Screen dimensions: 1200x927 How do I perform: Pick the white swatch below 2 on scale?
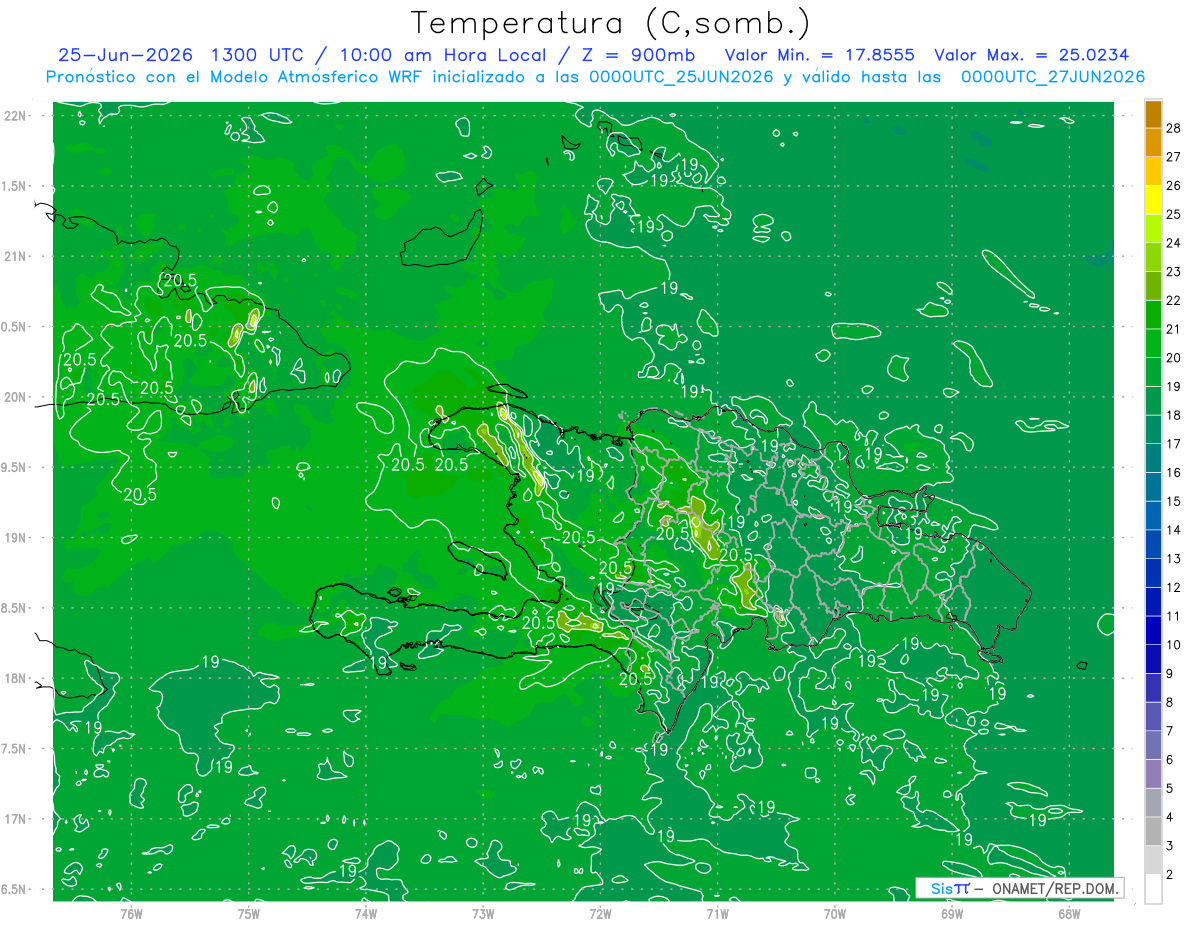(x=1153, y=888)
